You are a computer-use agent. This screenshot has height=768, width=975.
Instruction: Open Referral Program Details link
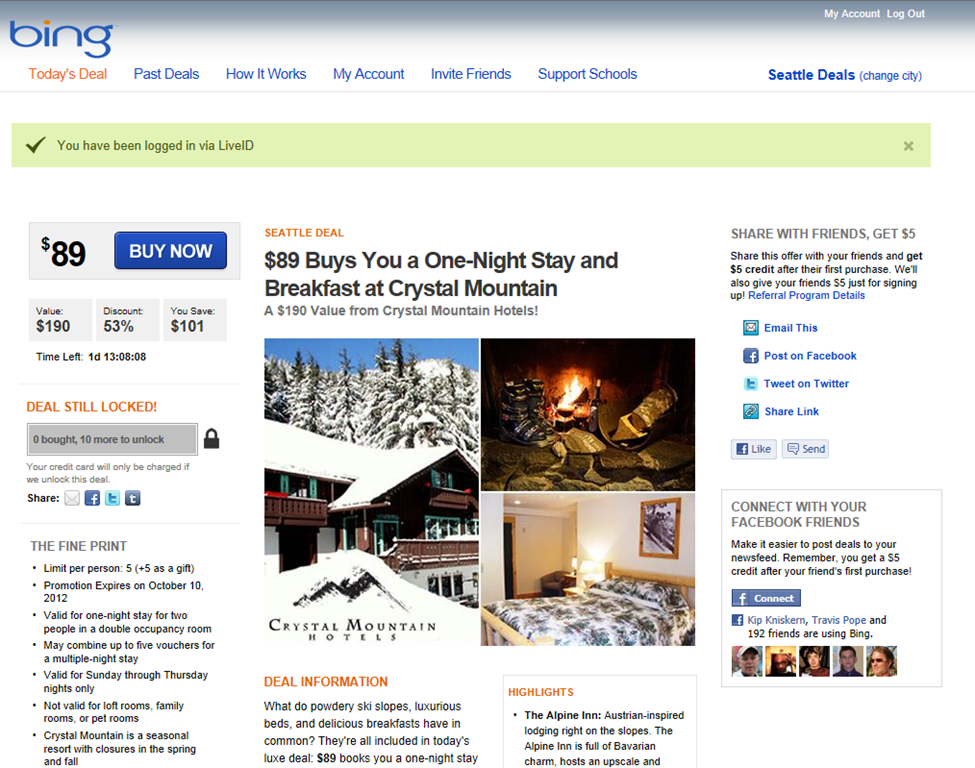(806, 295)
